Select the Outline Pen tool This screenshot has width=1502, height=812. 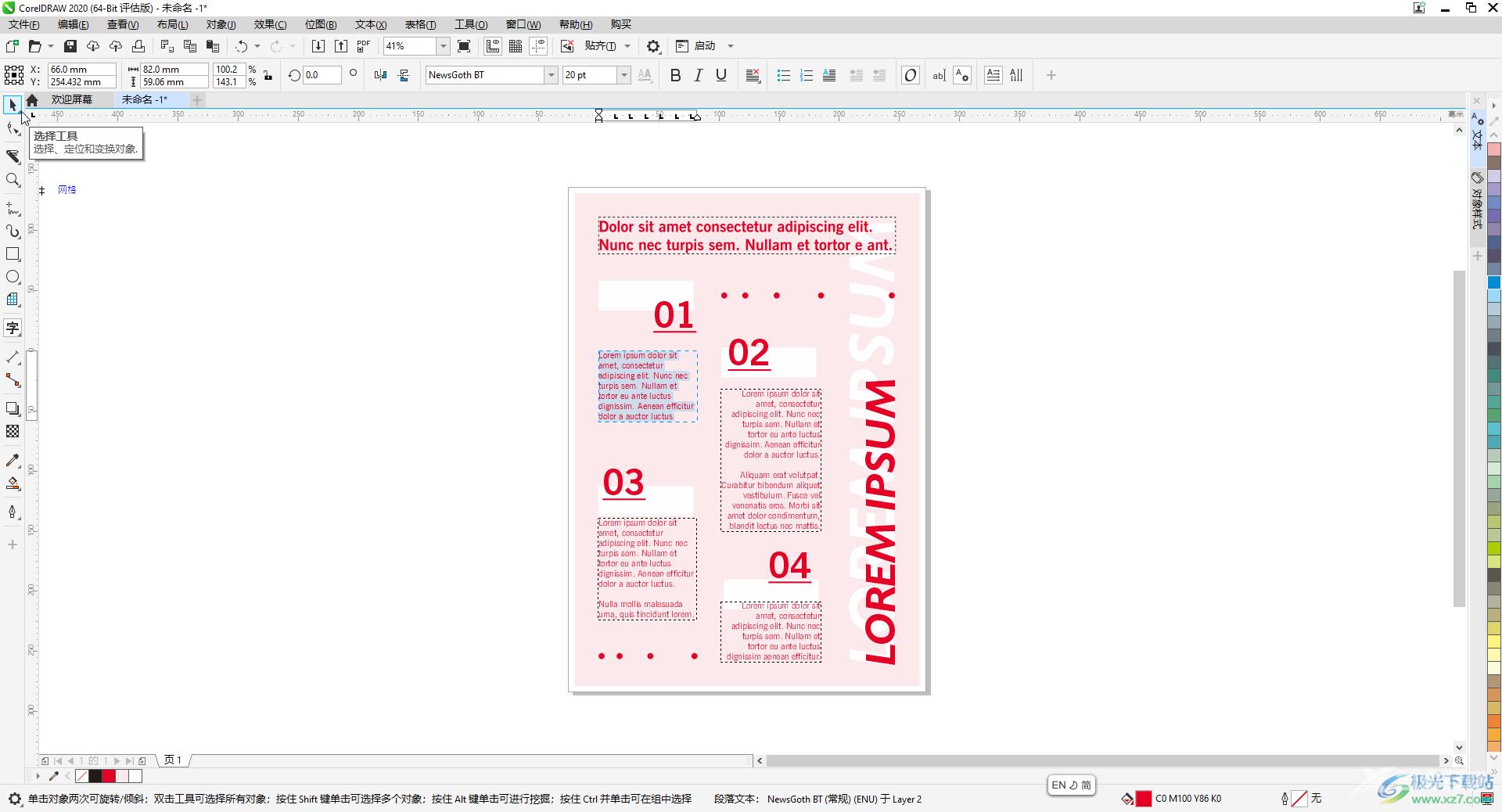click(x=13, y=512)
